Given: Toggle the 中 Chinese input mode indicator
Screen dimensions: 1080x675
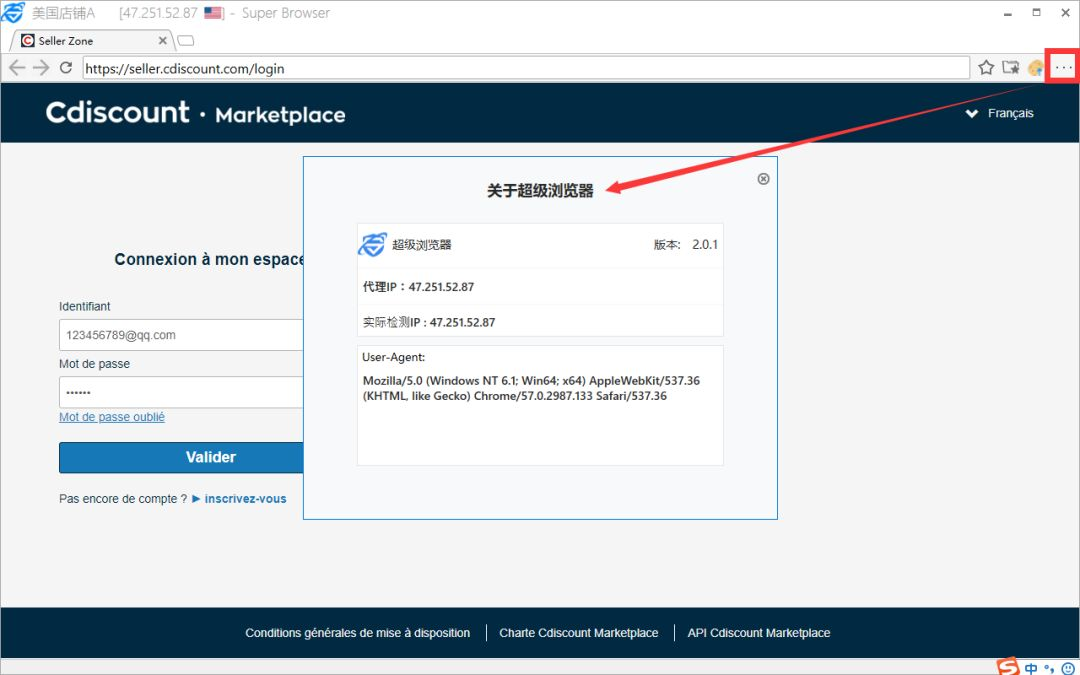Looking at the screenshot, I should click(x=1031, y=667).
